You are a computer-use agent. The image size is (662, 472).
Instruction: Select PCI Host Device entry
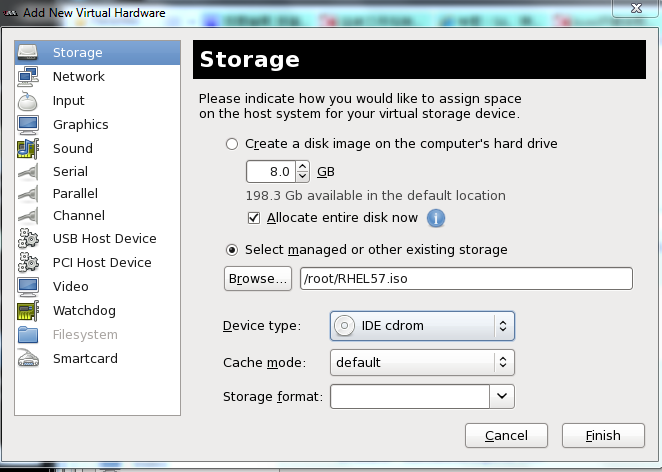[98, 262]
